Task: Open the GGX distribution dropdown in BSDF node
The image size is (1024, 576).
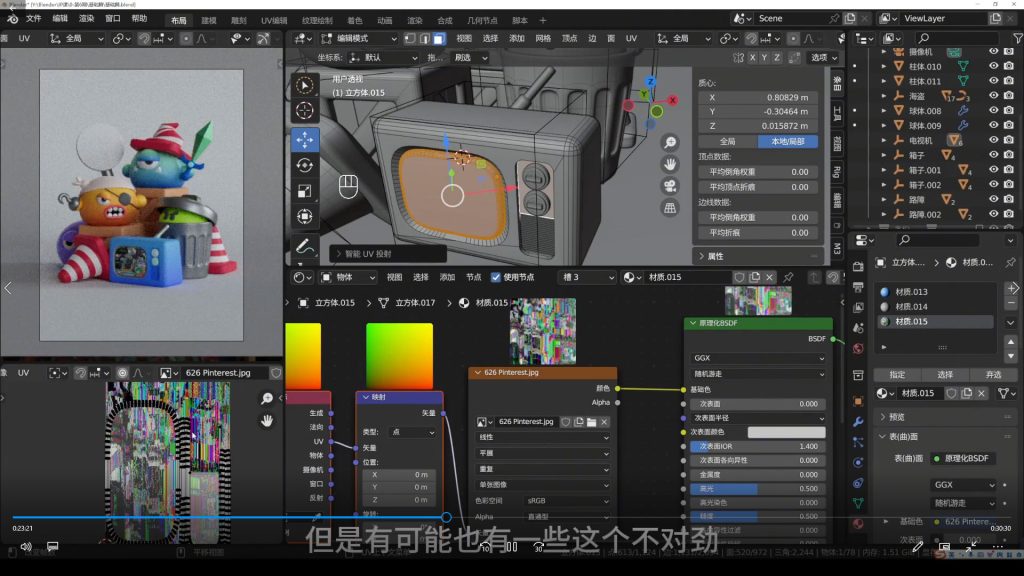Action: [x=759, y=358]
